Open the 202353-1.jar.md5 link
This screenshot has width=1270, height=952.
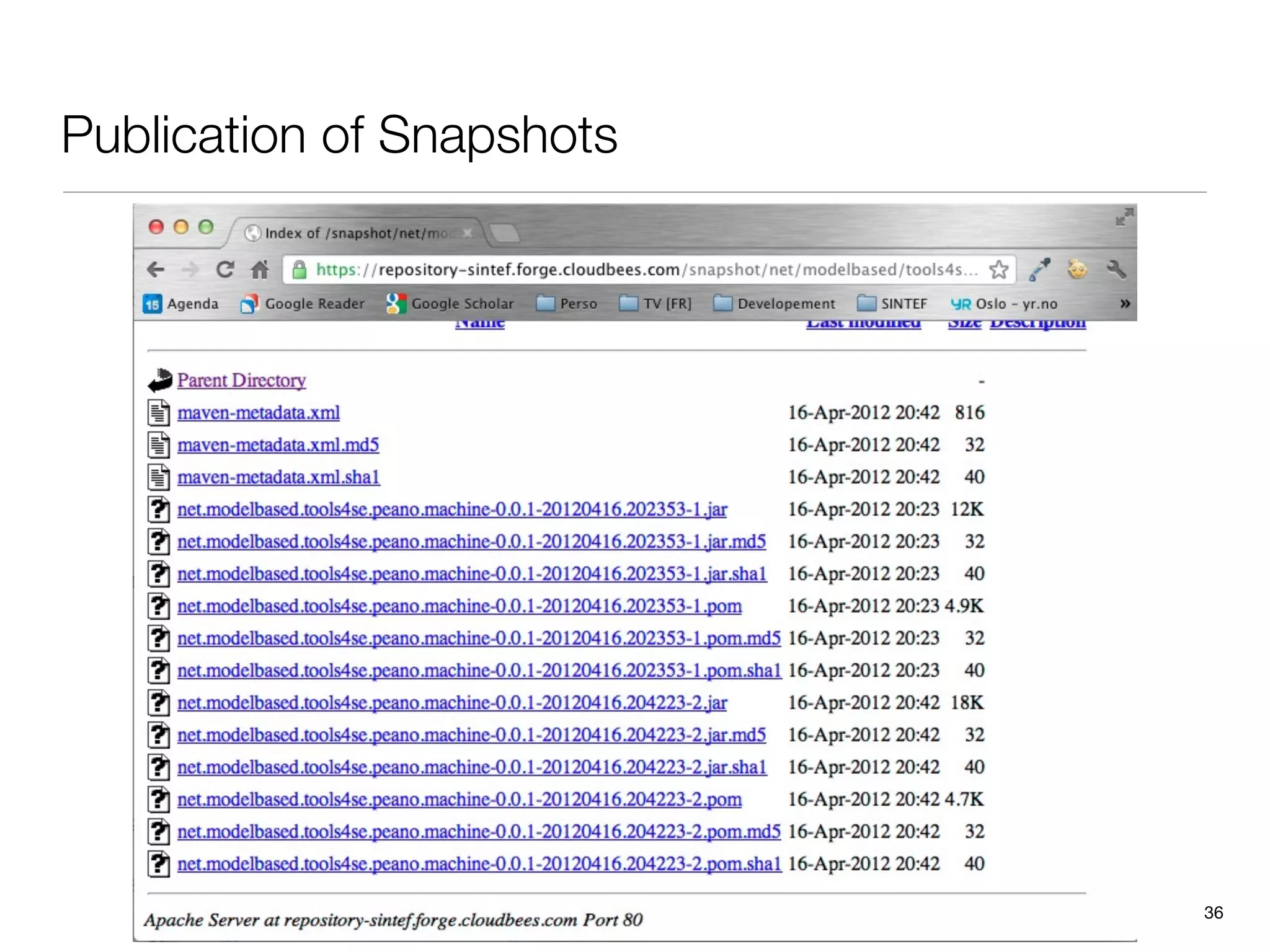(472, 542)
